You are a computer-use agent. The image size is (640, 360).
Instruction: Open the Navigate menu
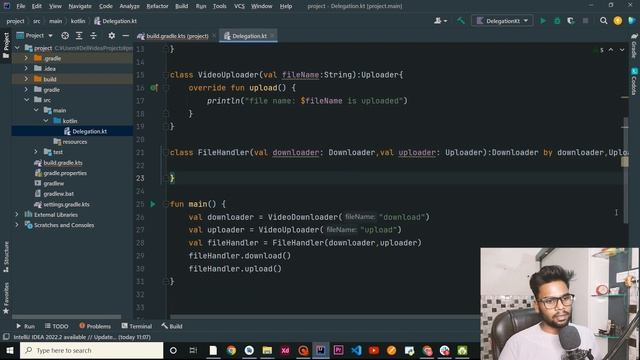pos(80,6)
